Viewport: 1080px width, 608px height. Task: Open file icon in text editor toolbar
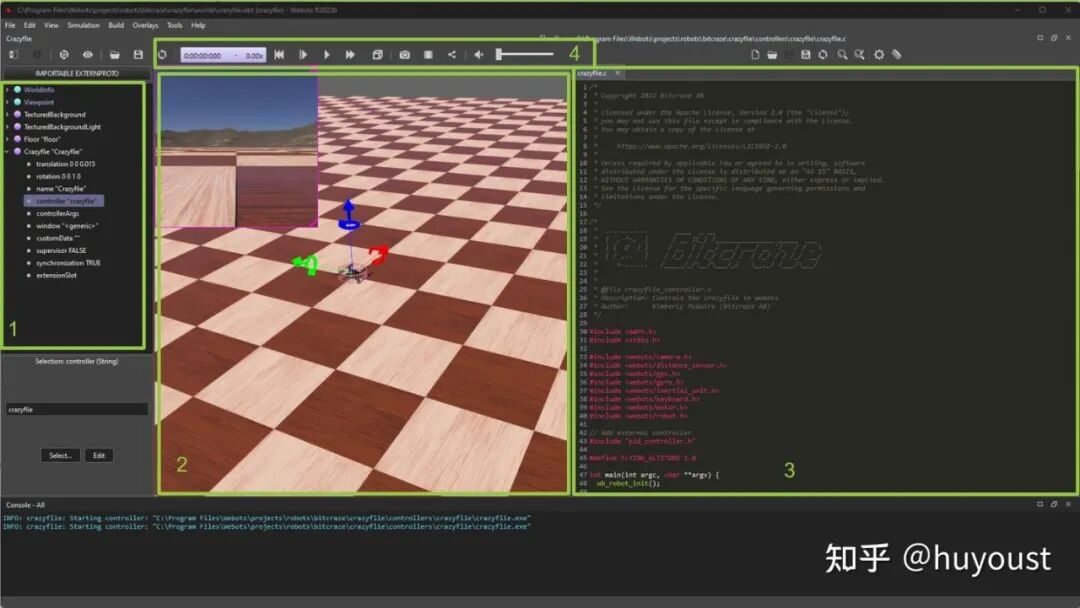pyautogui.click(x=772, y=54)
